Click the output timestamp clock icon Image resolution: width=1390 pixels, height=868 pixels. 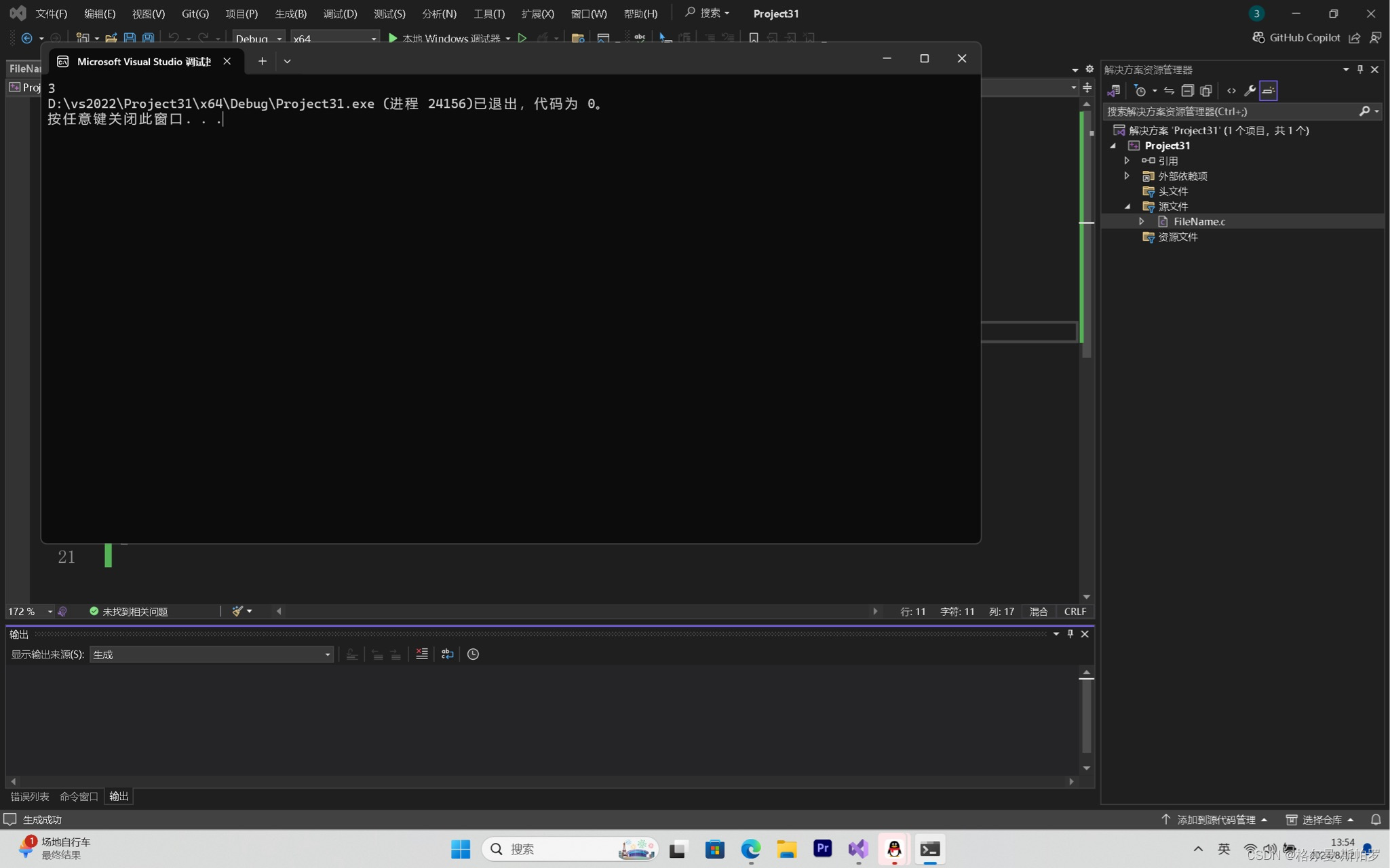(x=473, y=654)
